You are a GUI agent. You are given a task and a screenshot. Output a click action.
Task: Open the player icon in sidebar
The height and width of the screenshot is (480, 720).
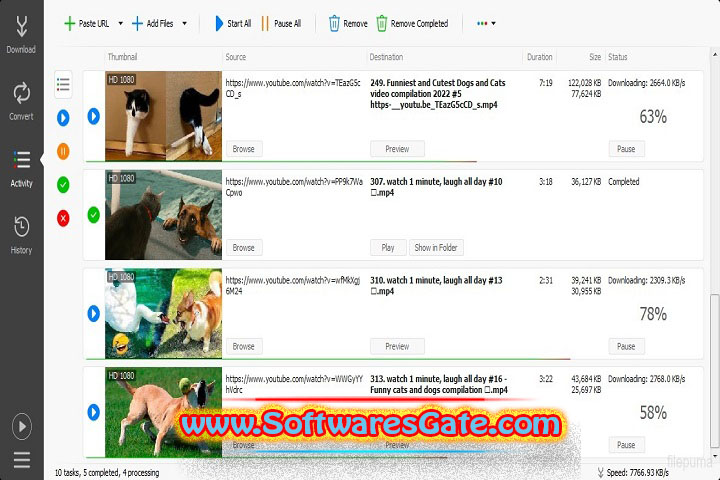(x=22, y=426)
